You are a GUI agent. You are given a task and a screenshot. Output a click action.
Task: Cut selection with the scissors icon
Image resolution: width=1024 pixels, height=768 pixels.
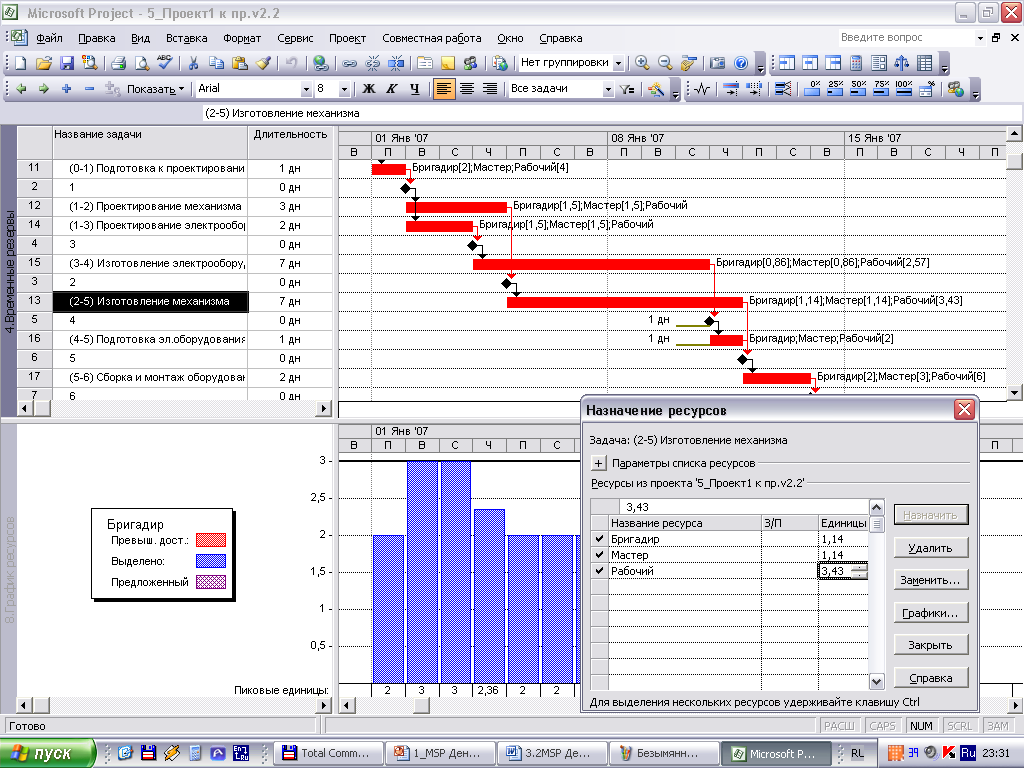click(x=193, y=63)
